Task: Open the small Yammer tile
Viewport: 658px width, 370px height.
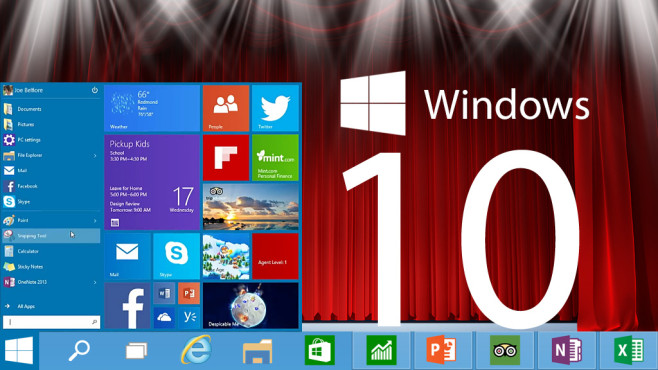Action: pyautogui.click(x=189, y=318)
